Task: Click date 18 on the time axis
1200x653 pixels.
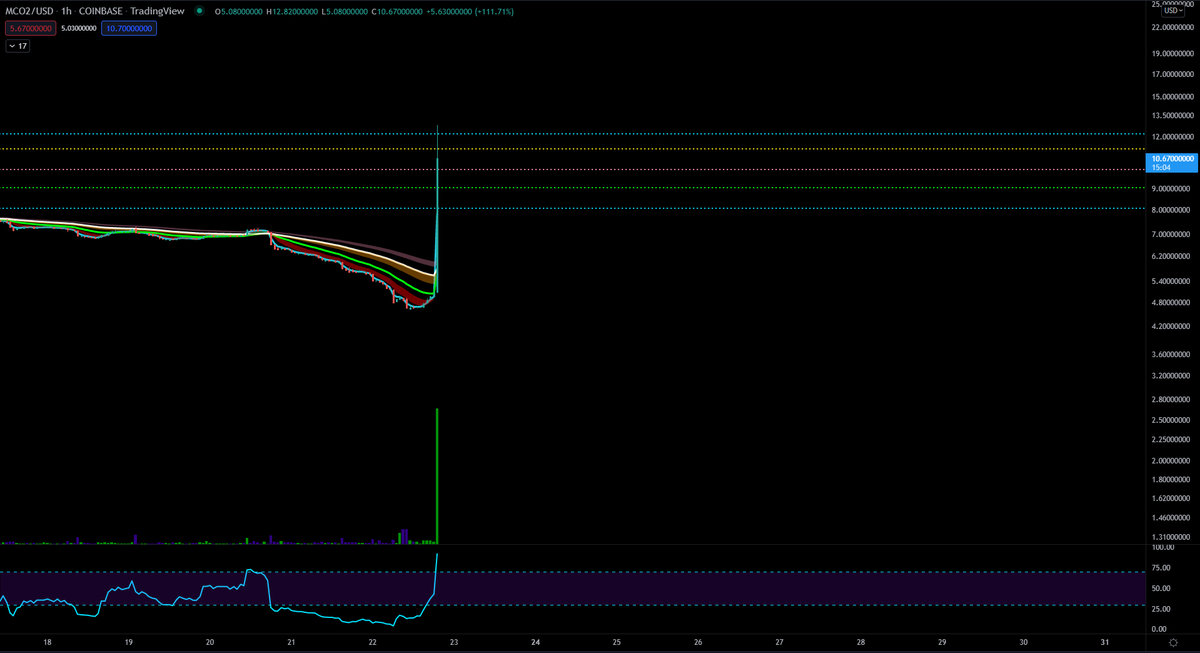Action: pos(47,642)
